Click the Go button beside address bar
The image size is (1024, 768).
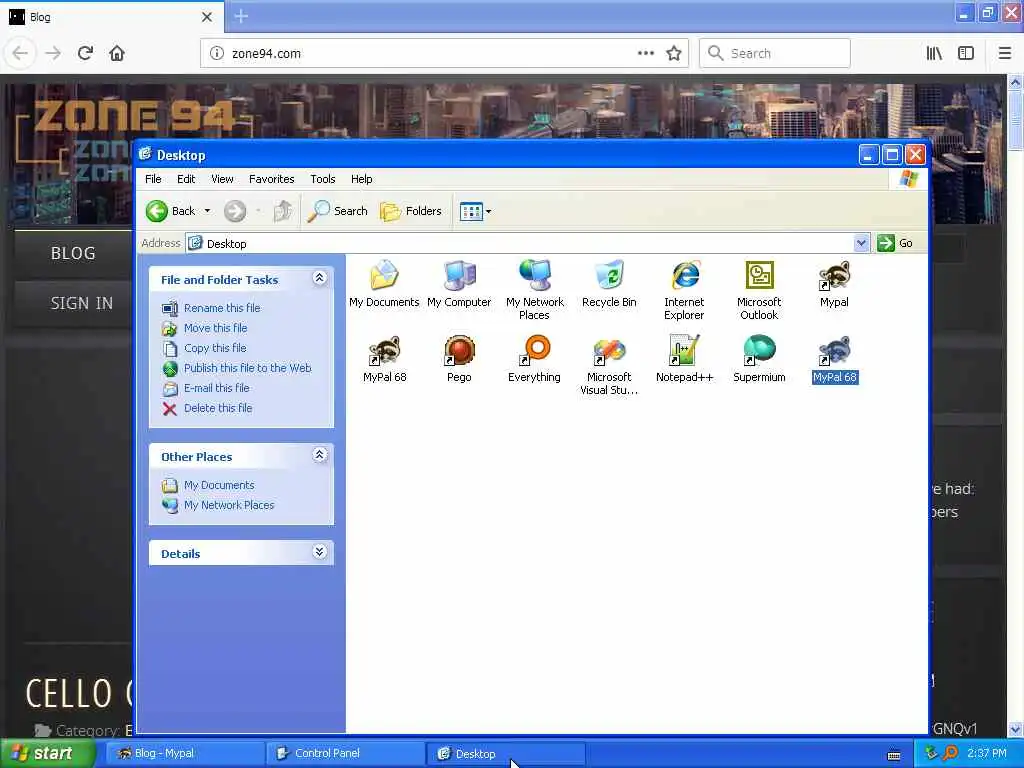pos(895,243)
